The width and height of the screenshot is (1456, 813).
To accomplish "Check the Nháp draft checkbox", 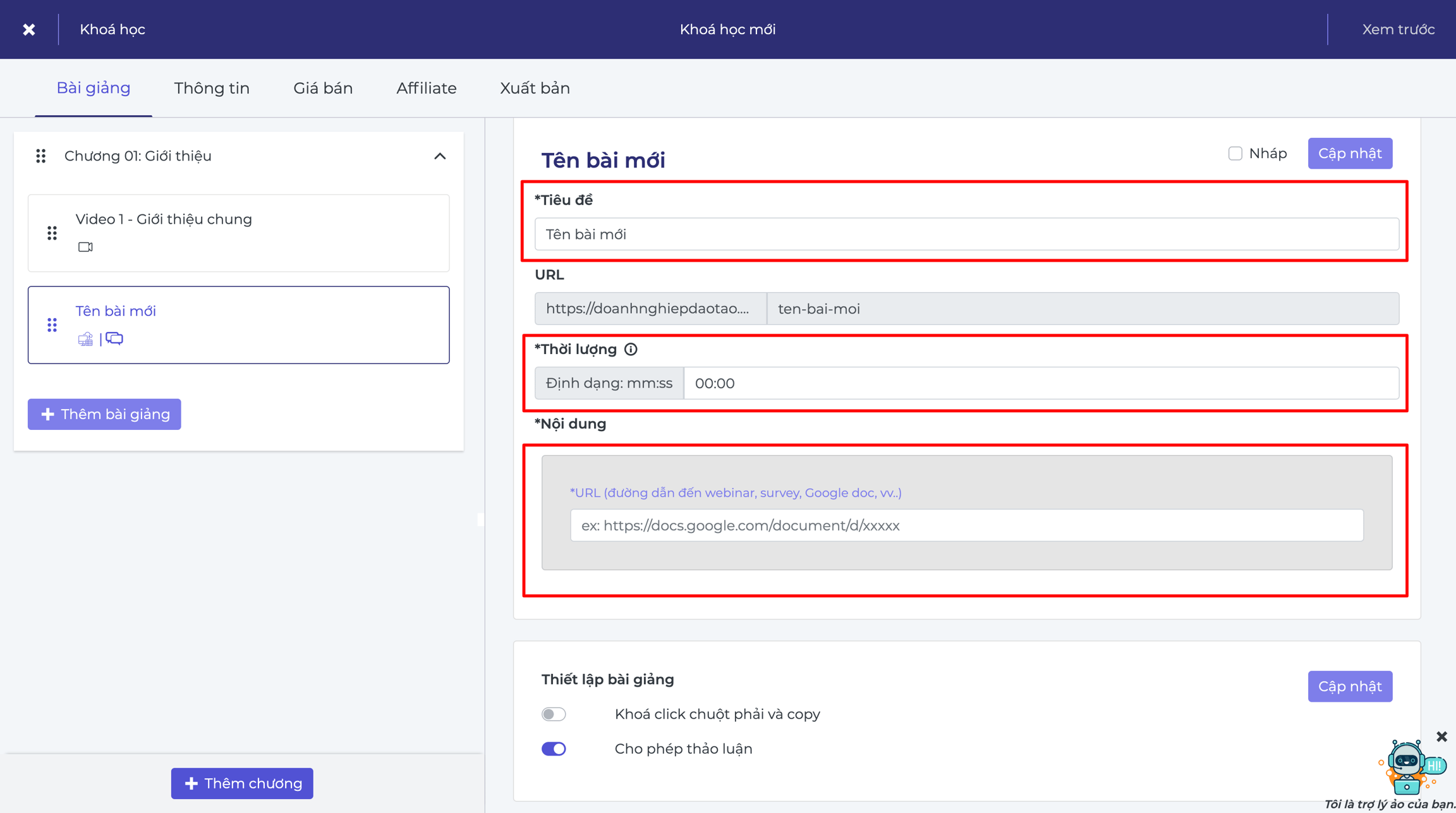I will coord(1235,154).
